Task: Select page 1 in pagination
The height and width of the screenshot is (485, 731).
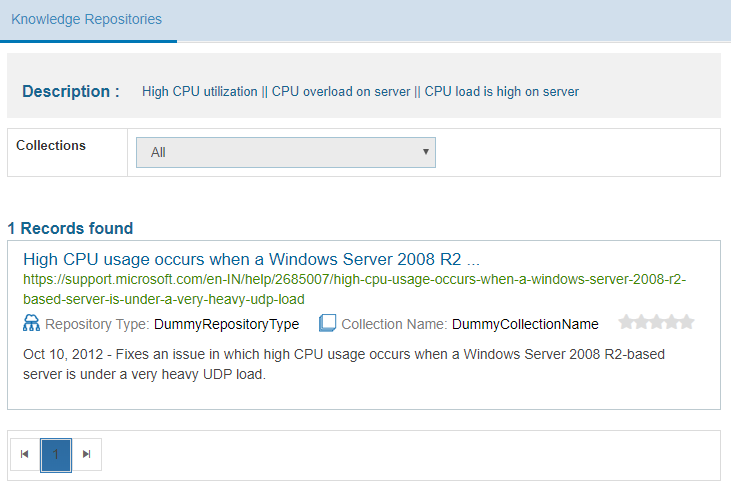Action: point(56,454)
